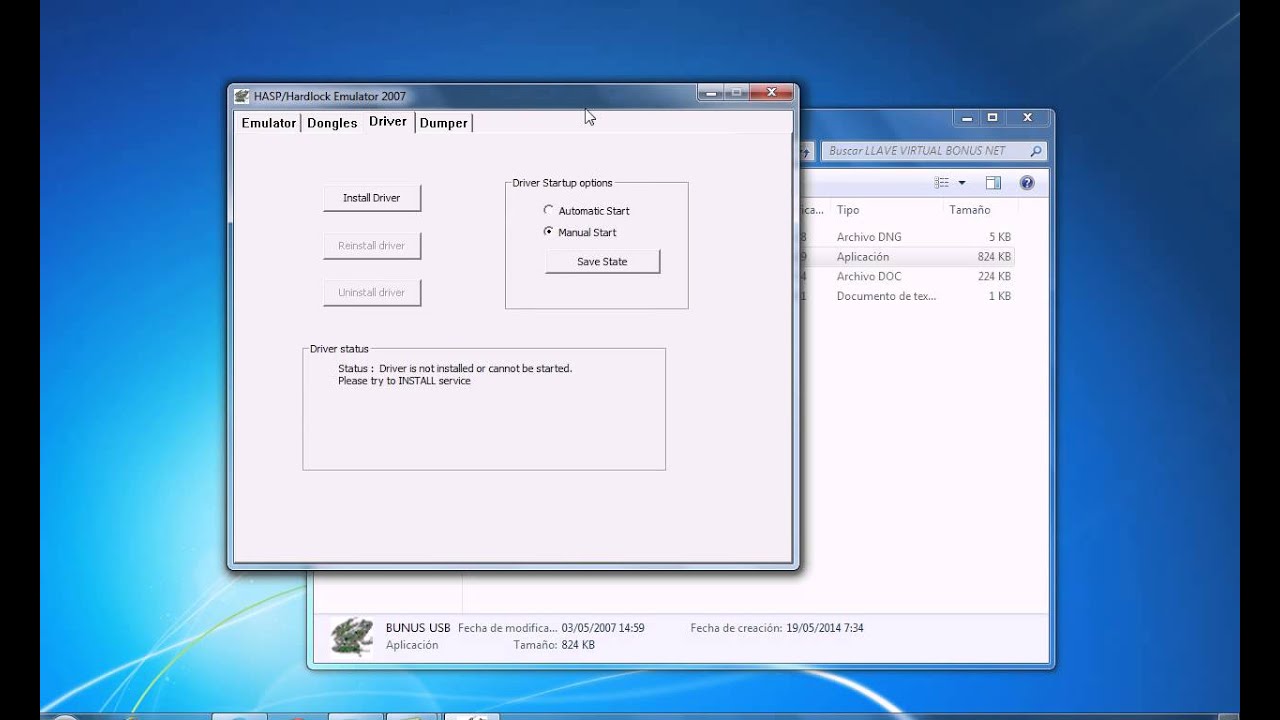
Task: Change view with the Explorer view icon
Action: tap(941, 183)
